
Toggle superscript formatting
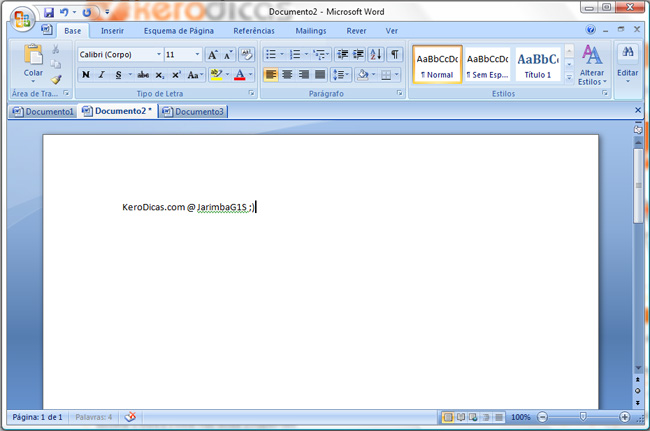pyautogui.click(x=176, y=75)
